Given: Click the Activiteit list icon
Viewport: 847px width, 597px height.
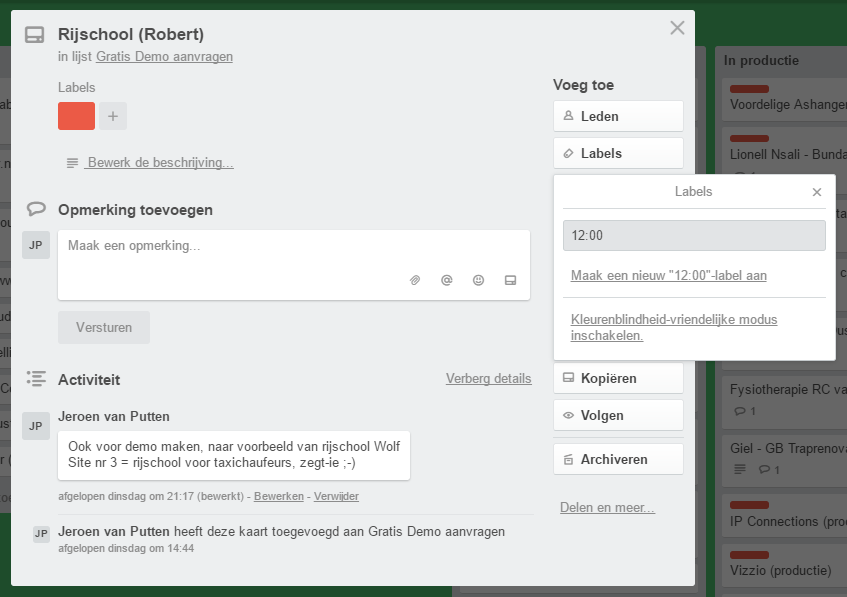Looking at the screenshot, I should [36, 379].
